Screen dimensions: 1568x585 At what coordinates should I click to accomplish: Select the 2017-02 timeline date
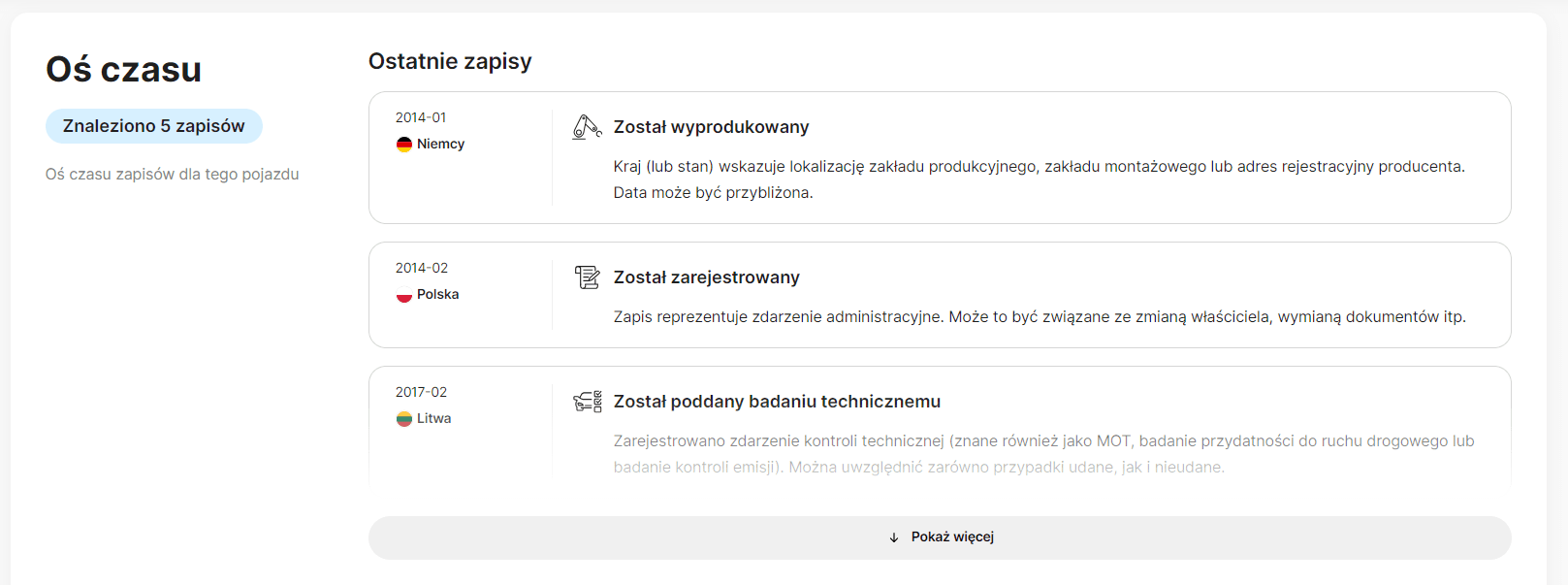pyautogui.click(x=421, y=392)
